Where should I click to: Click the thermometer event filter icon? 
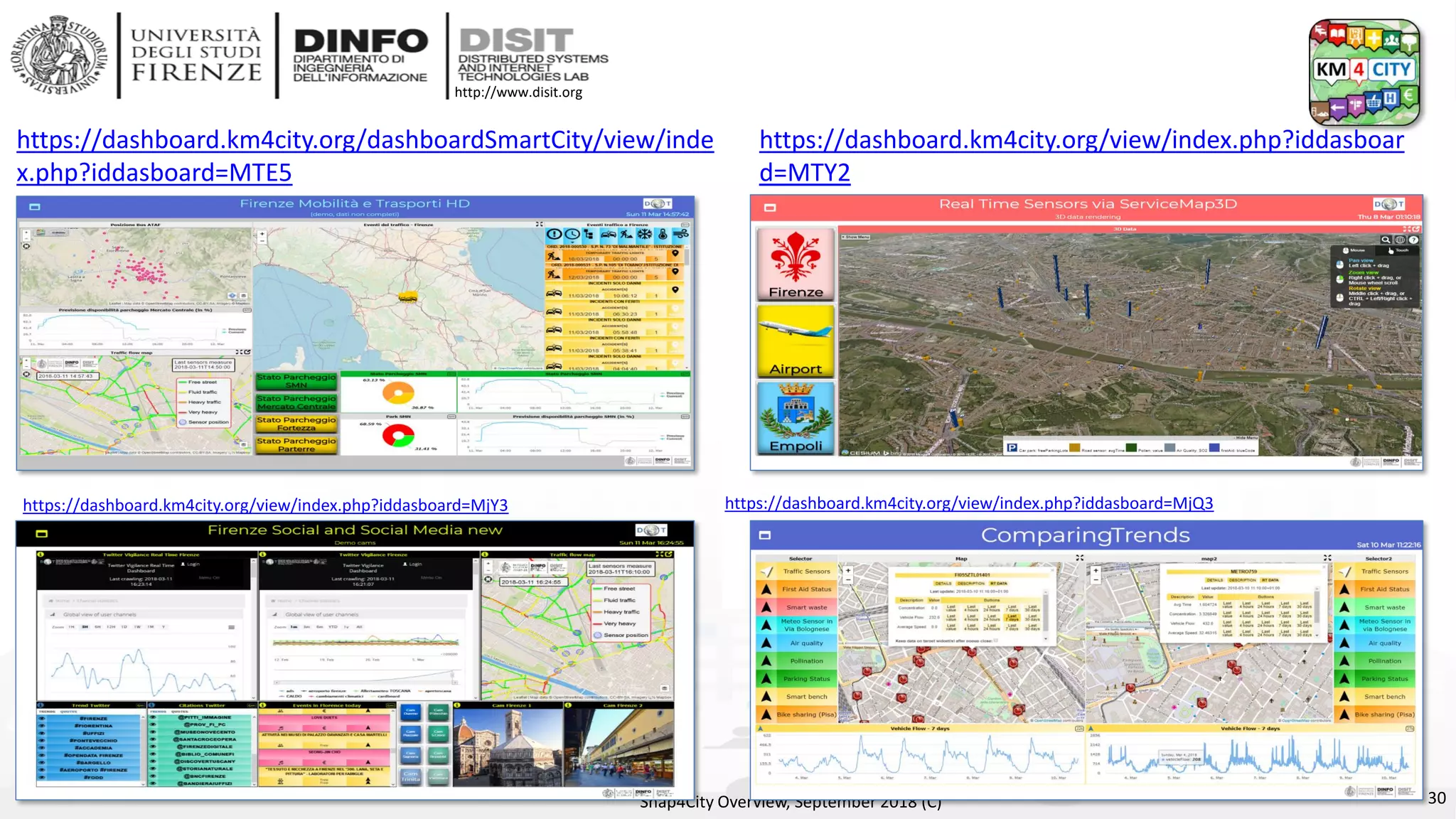click(662, 234)
